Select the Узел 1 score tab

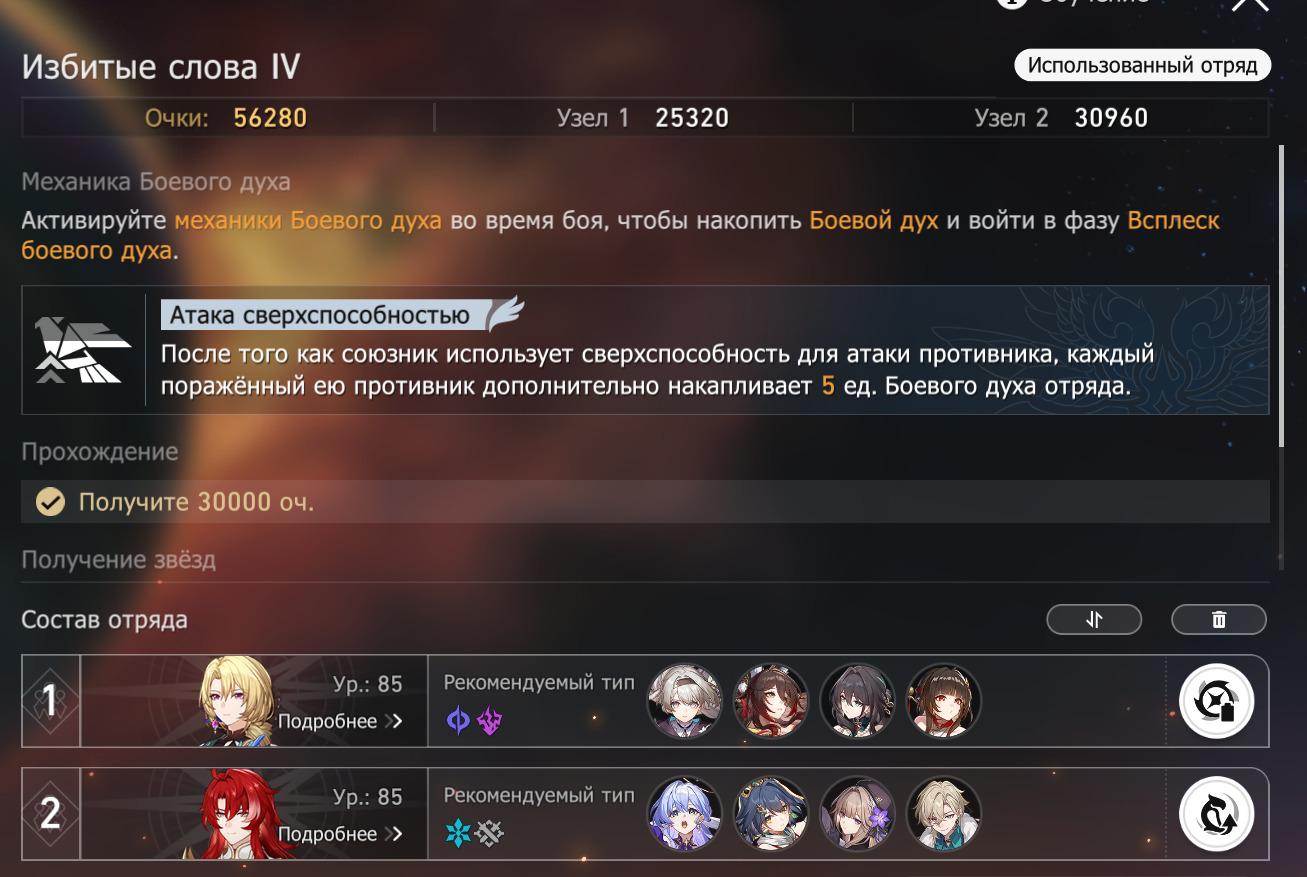coord(643,118)
